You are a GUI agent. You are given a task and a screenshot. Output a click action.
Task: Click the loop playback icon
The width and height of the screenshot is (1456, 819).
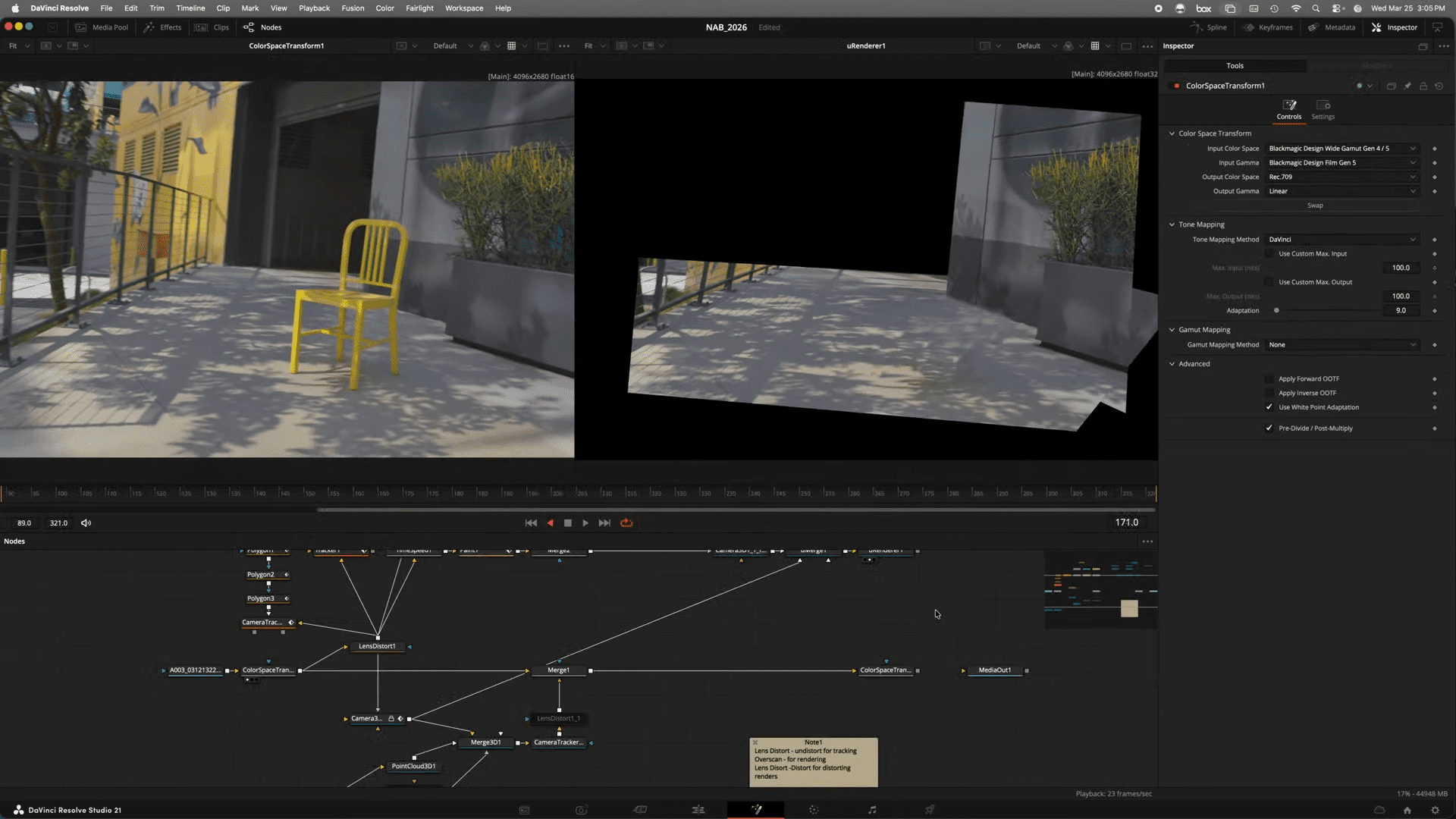tap(626, 523)
